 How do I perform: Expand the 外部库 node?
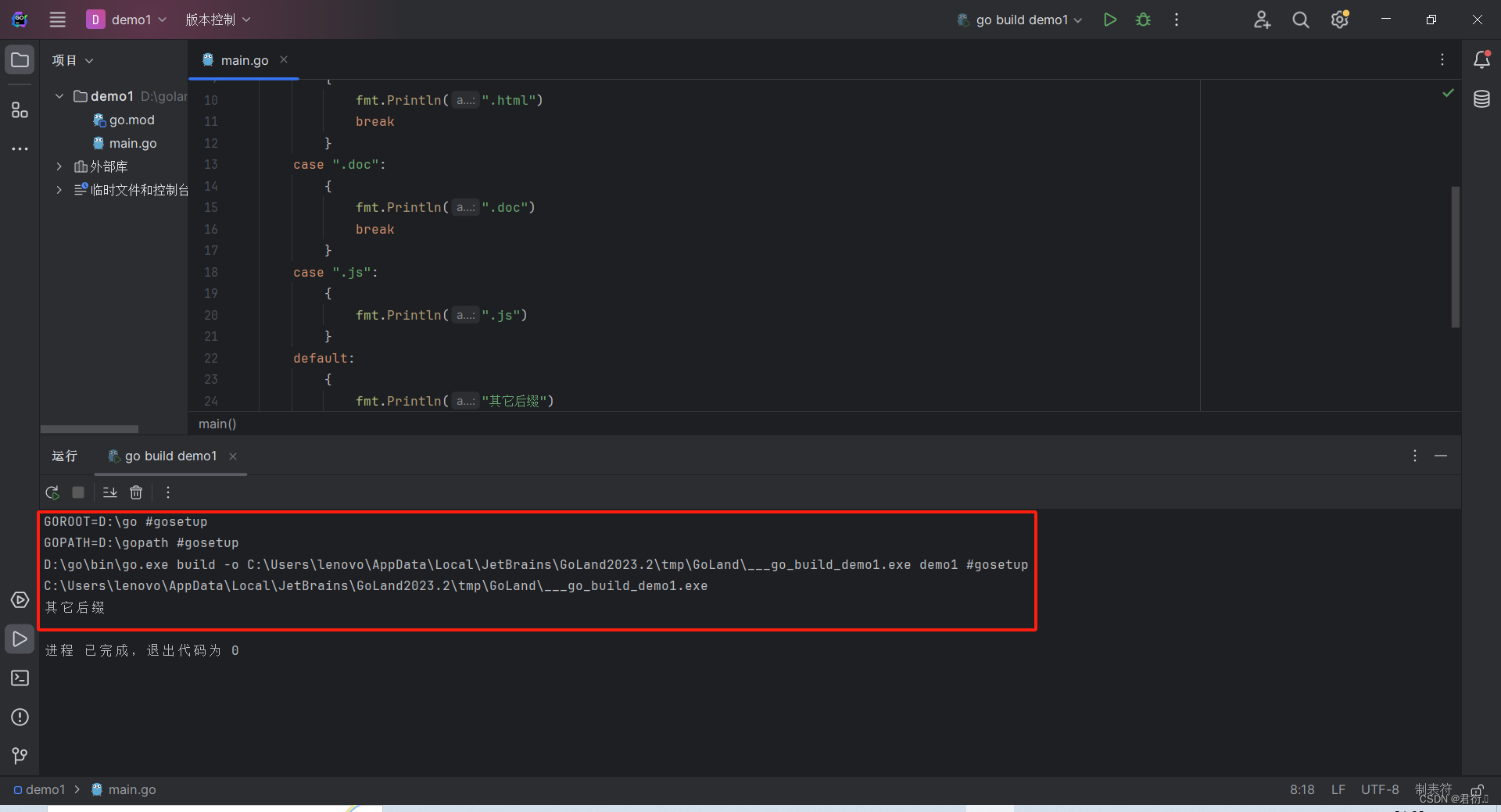click(x=59, y=166)
